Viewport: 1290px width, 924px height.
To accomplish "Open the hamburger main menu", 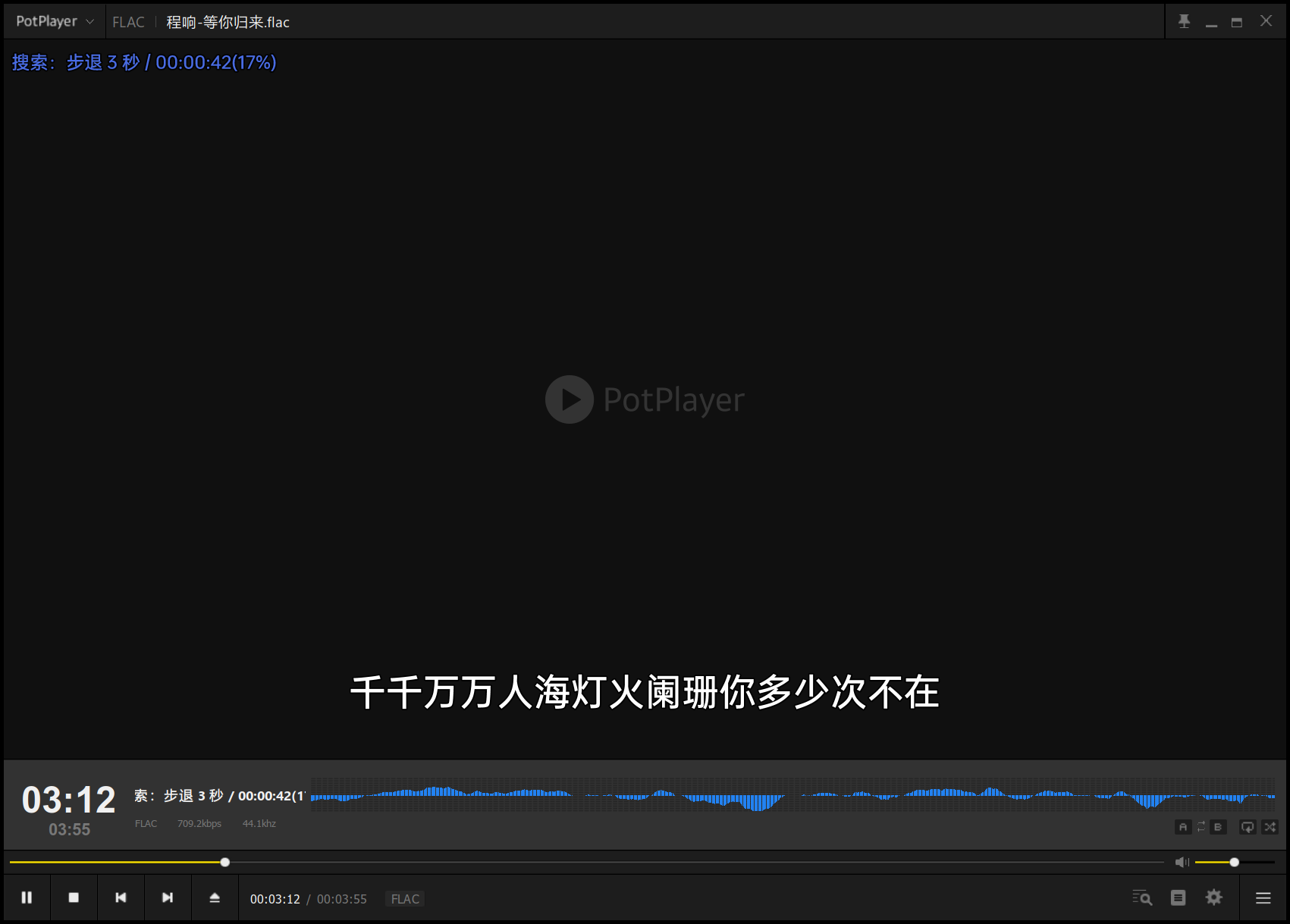I will (x=1263, y=897).
